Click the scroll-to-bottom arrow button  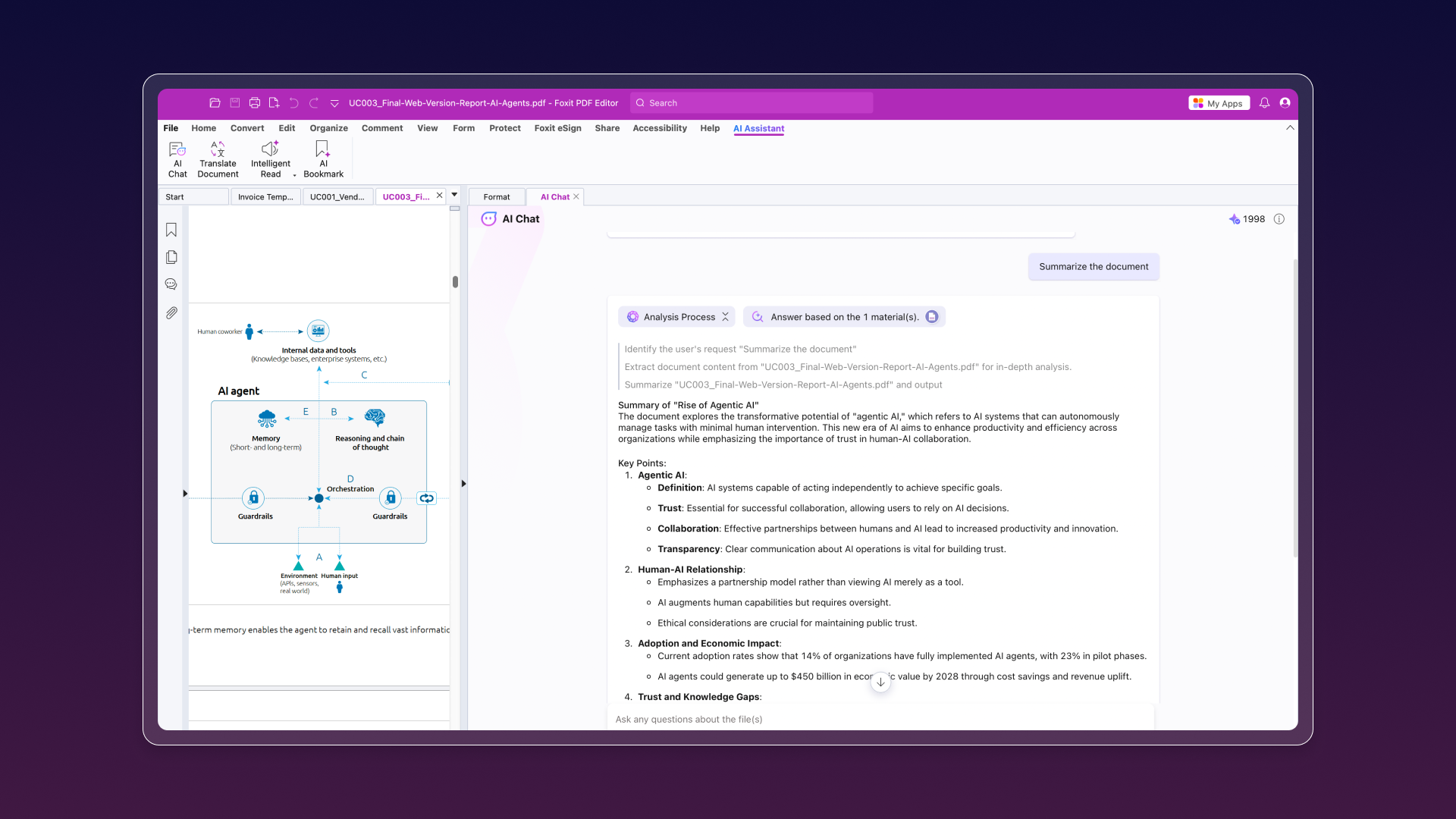[x=880, y=682]
